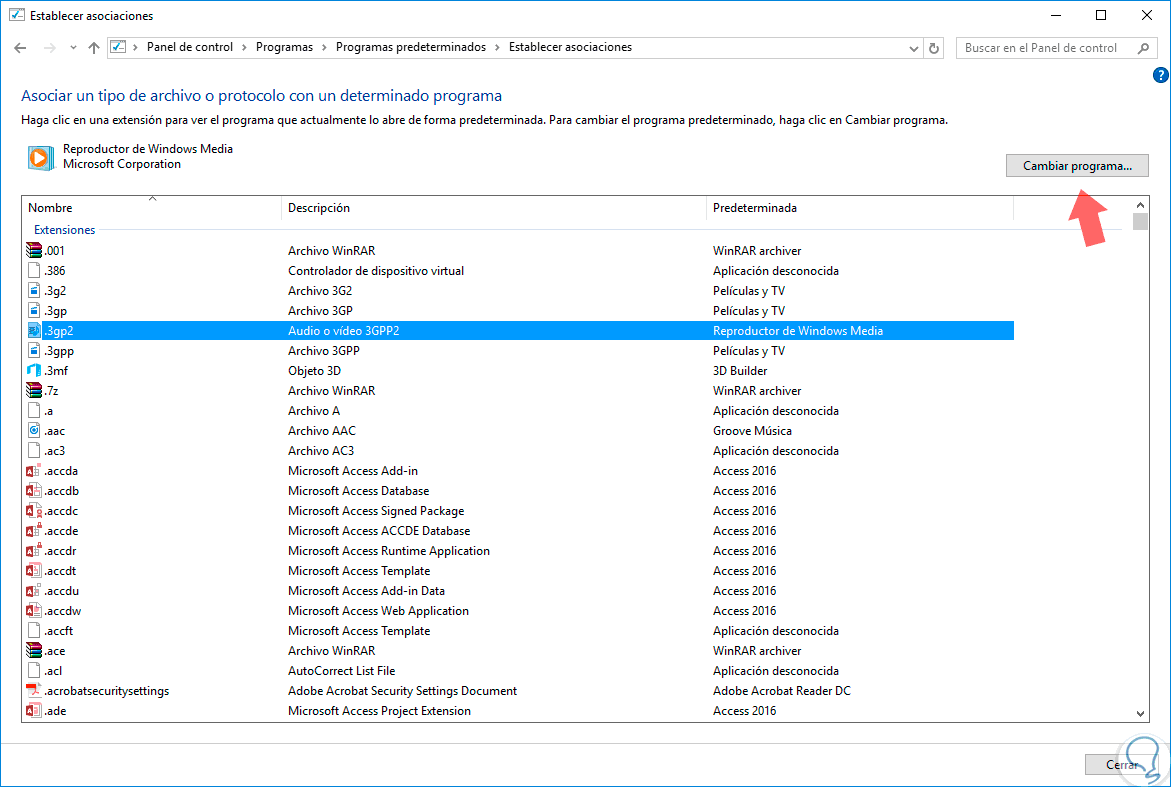Click the WinRAR icon of .ace extension
The height and width of the screenshot is (787, 1171).
tap(34, 651)
